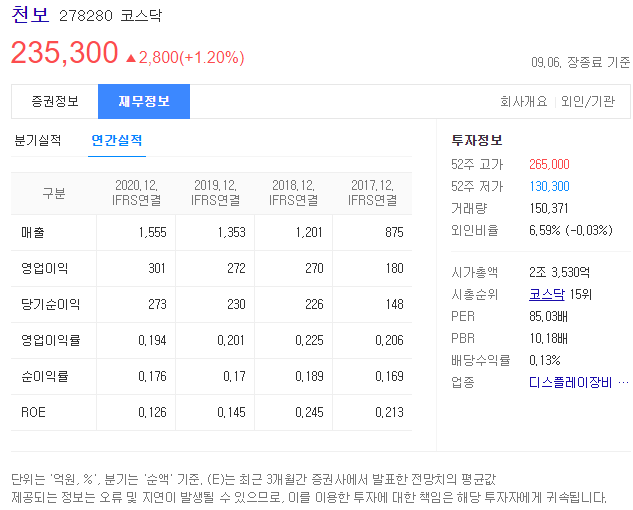Screen dimensions: 633x510
Task: Click the ellipsis after 디스플레이장비
Action: (623, 382)
